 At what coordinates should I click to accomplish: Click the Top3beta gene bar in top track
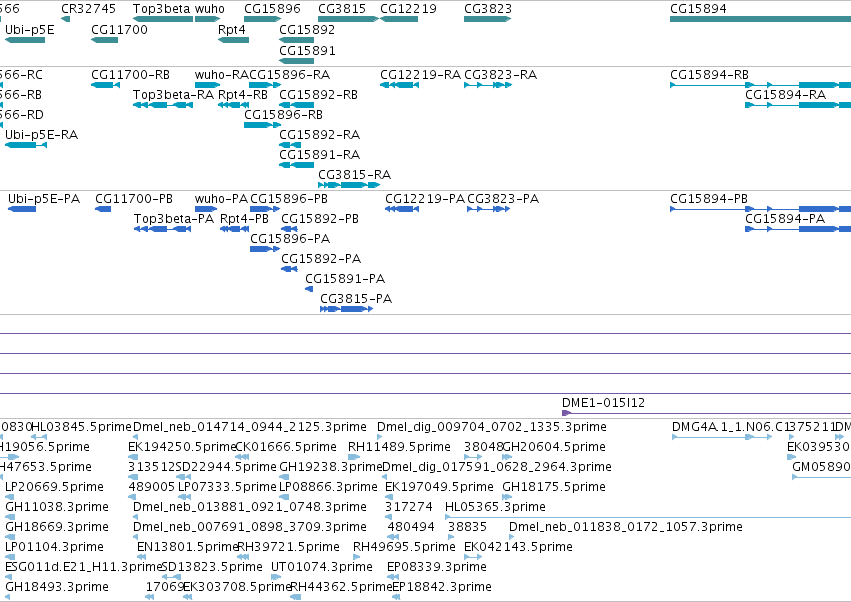click(163, 20)
